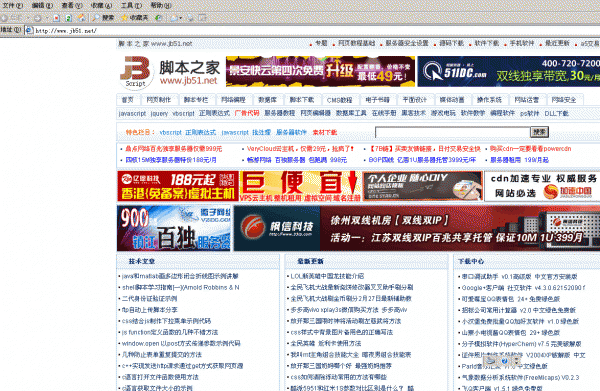Select the 脚本专栏 navigation tab

coord(196,100)
